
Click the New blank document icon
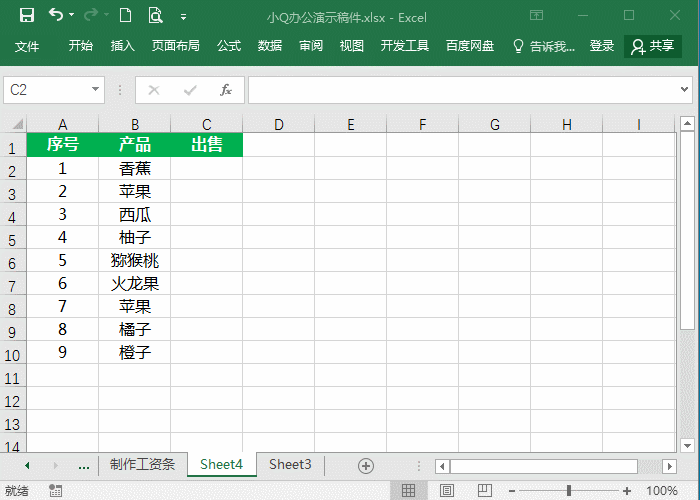tap(125, 16)
